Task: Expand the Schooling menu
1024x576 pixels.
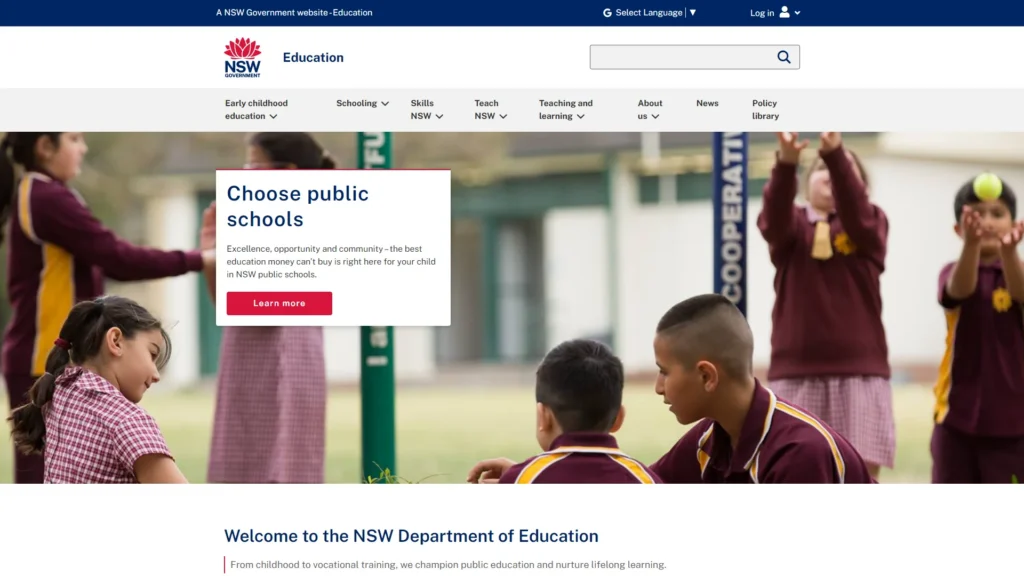Action: (x=362, y=103)
